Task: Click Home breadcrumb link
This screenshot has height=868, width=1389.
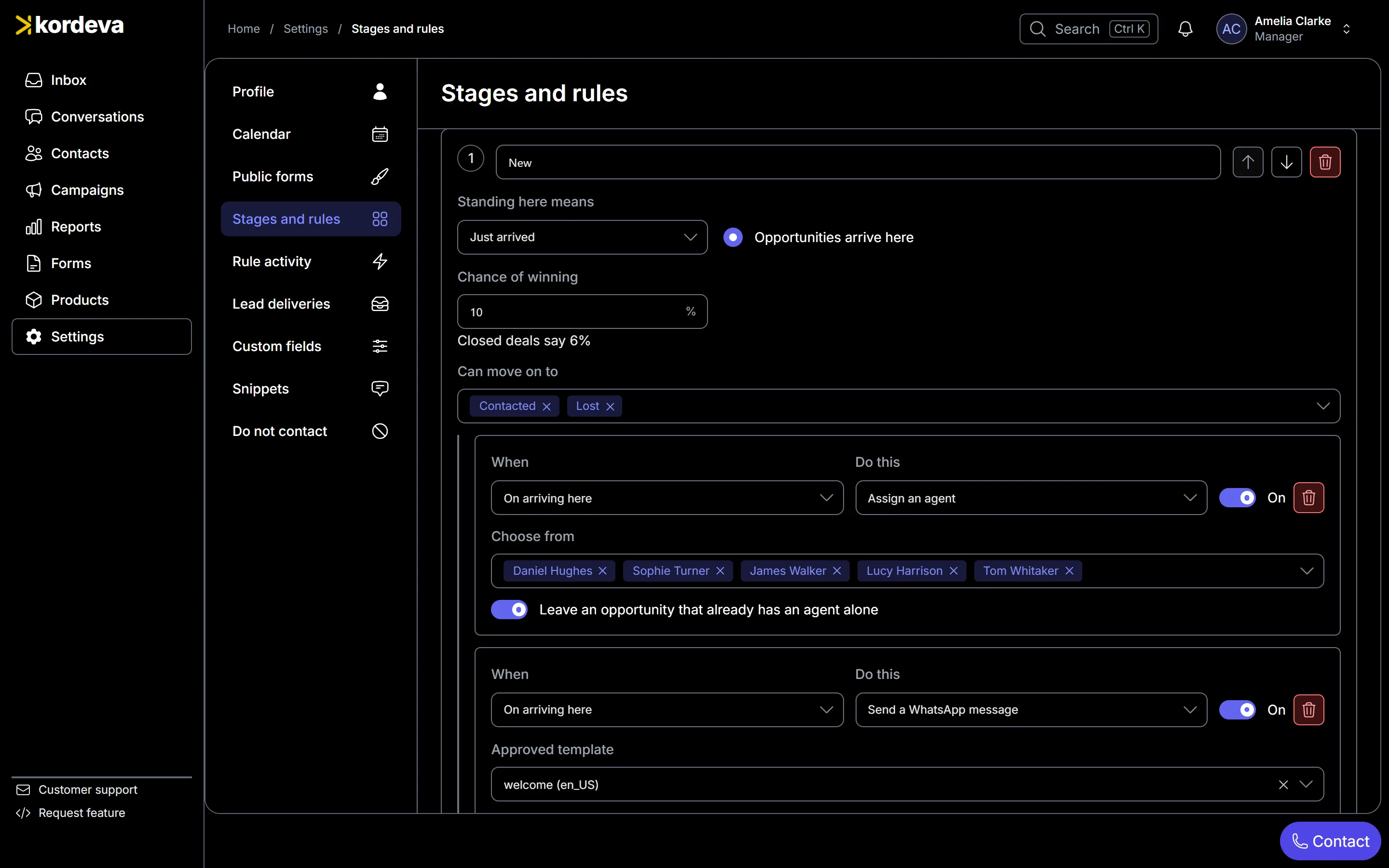Action: [x=244, y=29]
